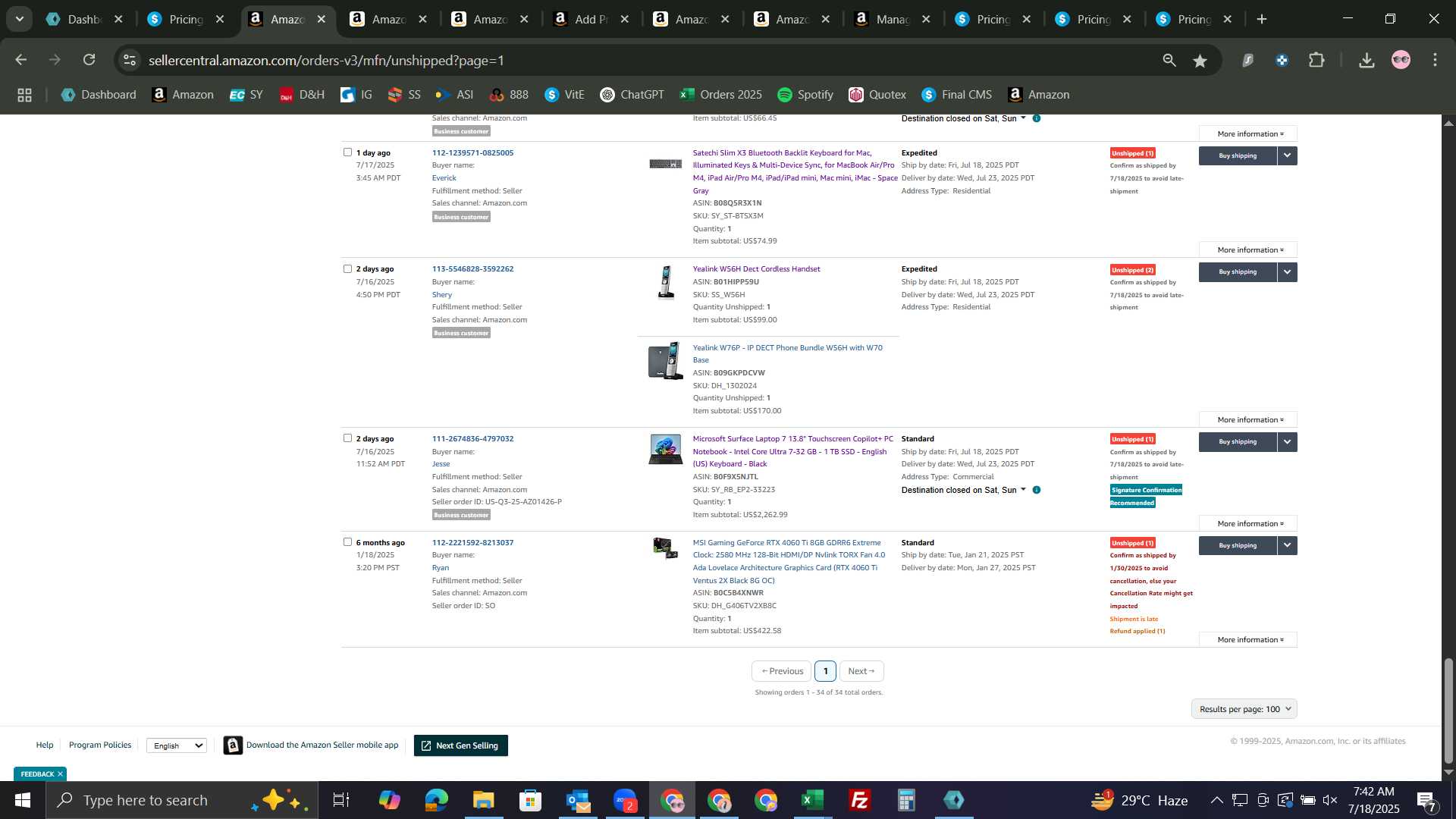Open Outlook from the taskbar
The image size is (1456, 819).
click(x=577, y=800)
